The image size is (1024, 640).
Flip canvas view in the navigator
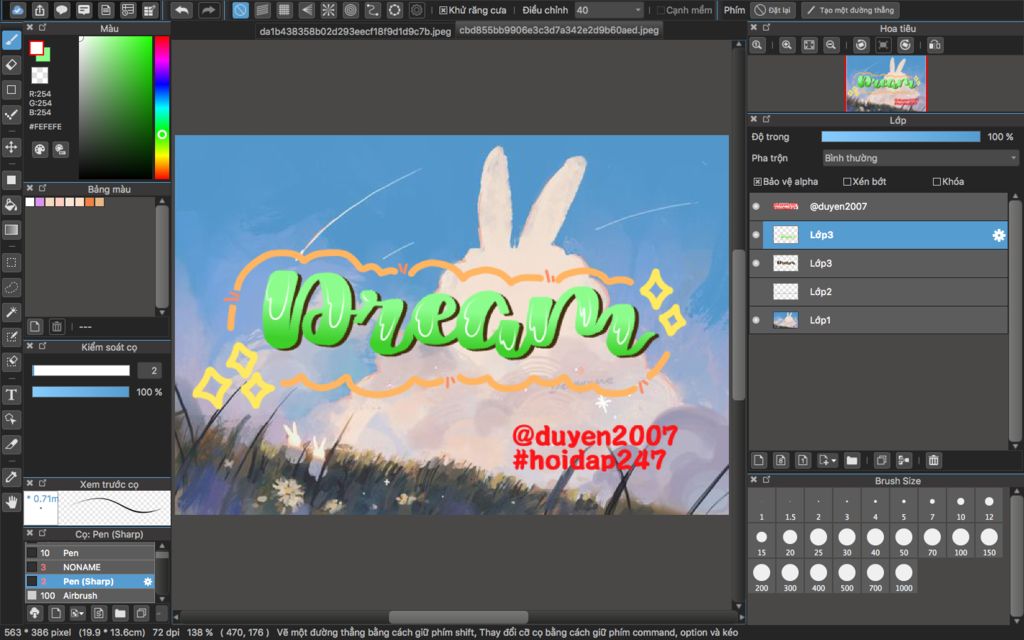point(935,45)
